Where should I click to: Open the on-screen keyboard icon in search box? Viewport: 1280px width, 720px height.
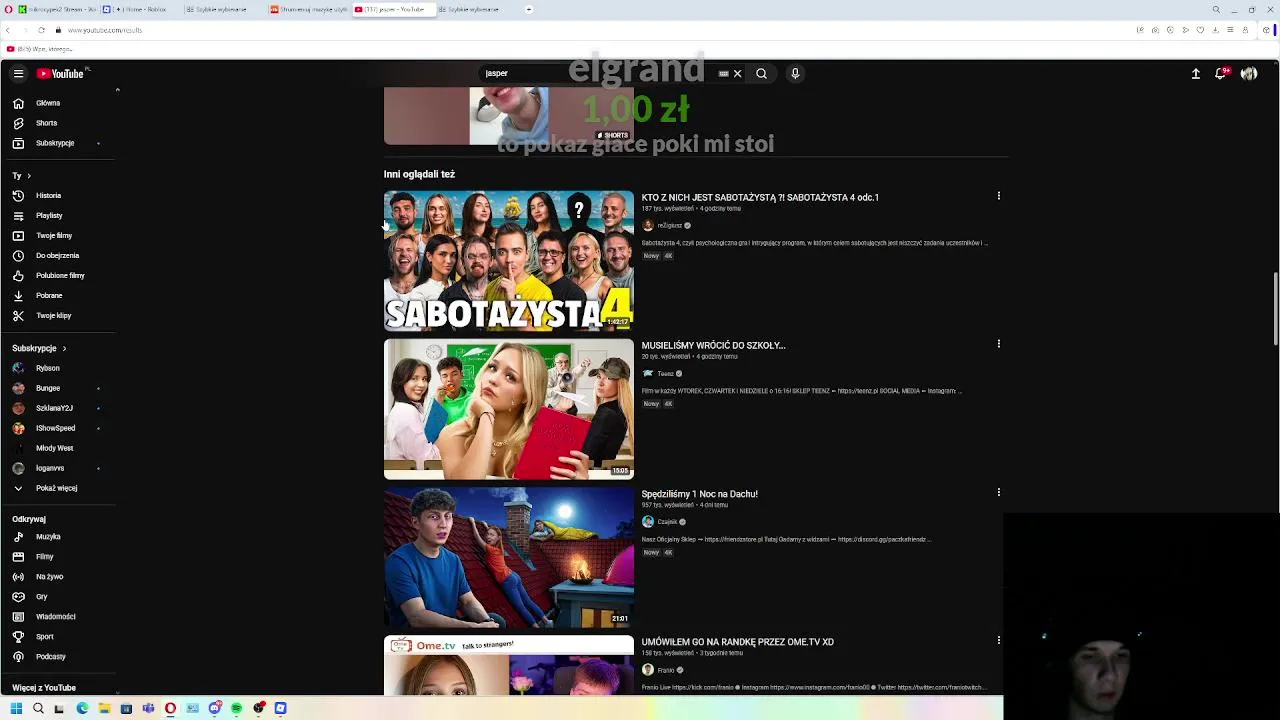pos(723,73)
